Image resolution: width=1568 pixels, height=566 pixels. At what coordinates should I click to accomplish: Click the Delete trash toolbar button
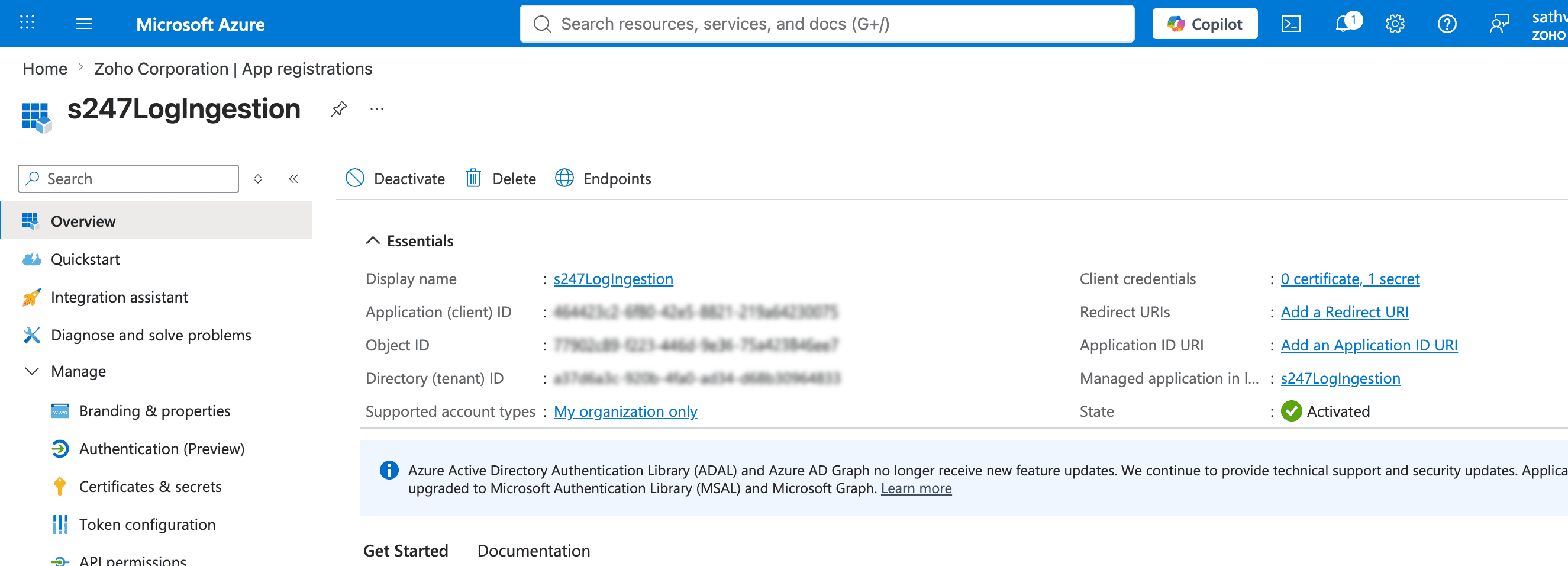(501, 179)
